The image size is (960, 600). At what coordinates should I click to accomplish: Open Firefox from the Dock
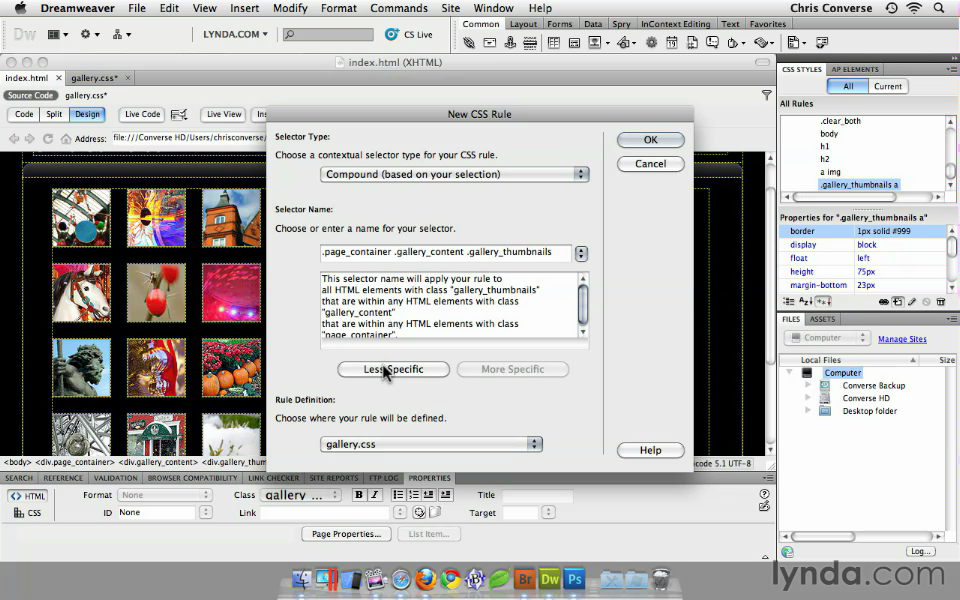tap(426, 579)
